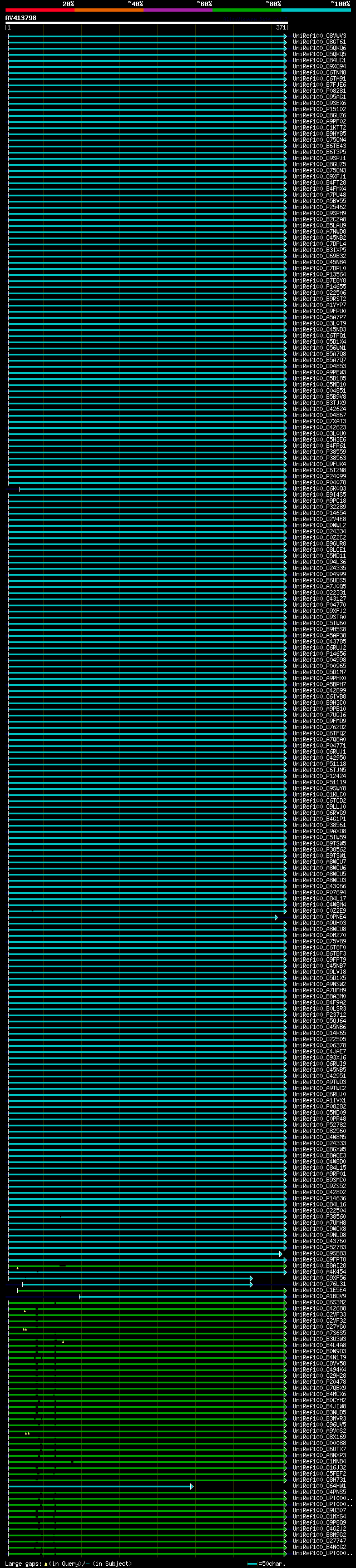Click the UniRef100_Q76L31 label
This screenshot has height=1568, width=356.
coord(319,1284)
